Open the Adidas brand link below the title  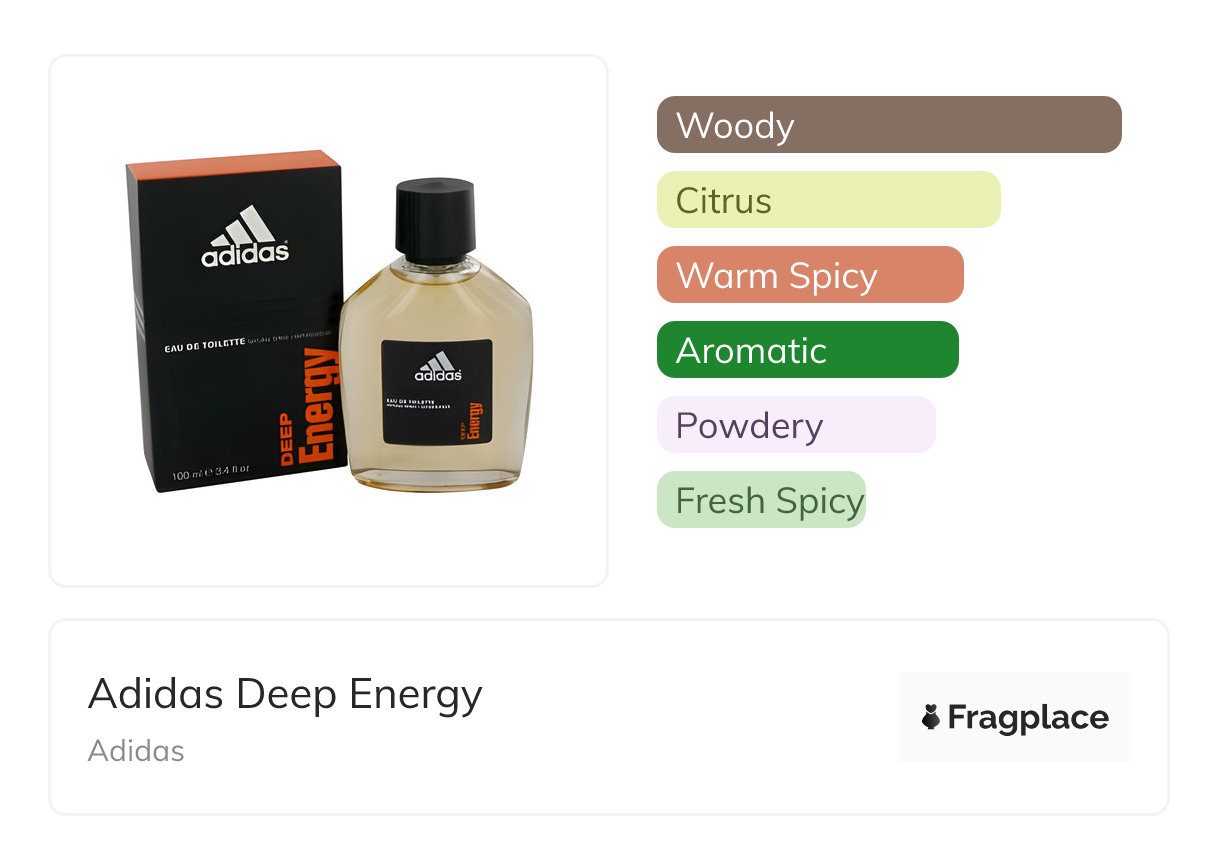[x=136, y=751]
